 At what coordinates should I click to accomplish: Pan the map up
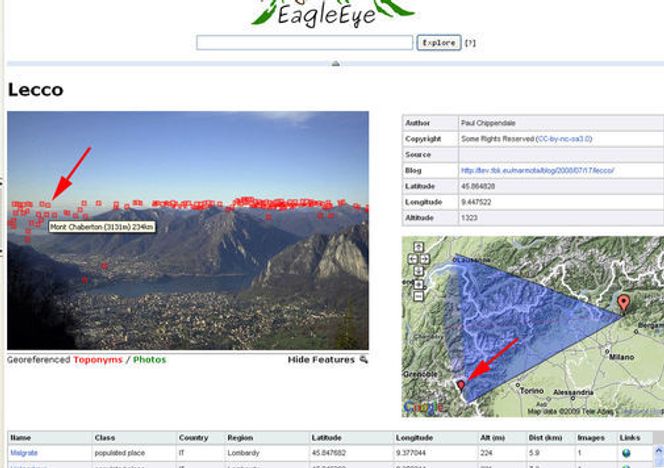418,247
